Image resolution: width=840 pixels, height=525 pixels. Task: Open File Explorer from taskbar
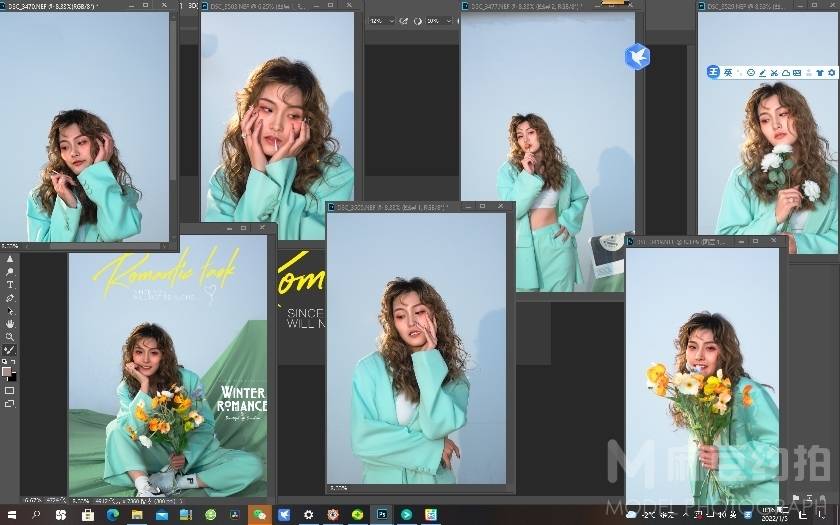point(137,515)
